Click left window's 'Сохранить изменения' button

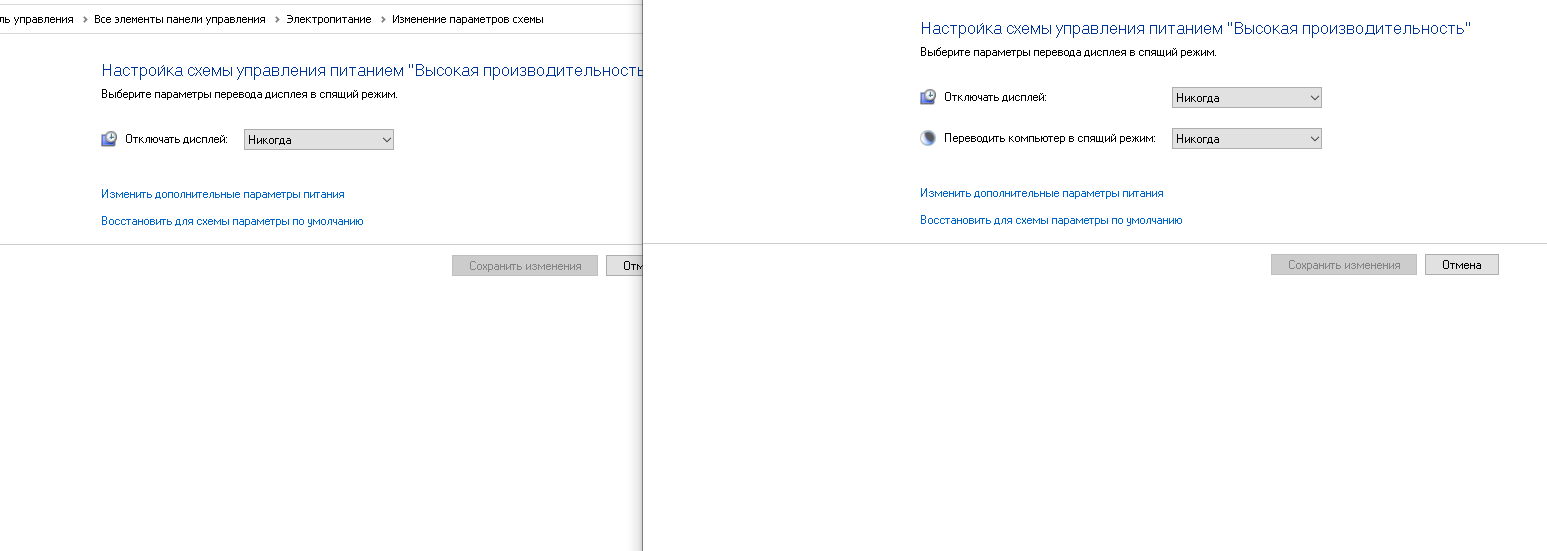pos(525,266)
